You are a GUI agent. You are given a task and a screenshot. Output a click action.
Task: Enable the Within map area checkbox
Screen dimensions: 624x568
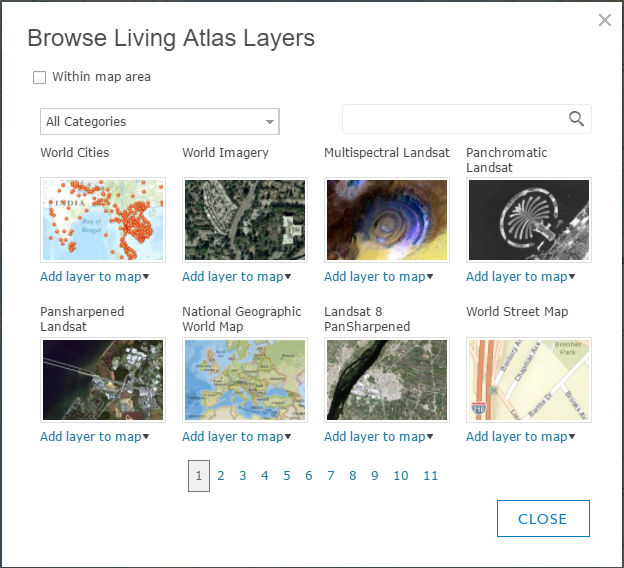coord(39,77)
